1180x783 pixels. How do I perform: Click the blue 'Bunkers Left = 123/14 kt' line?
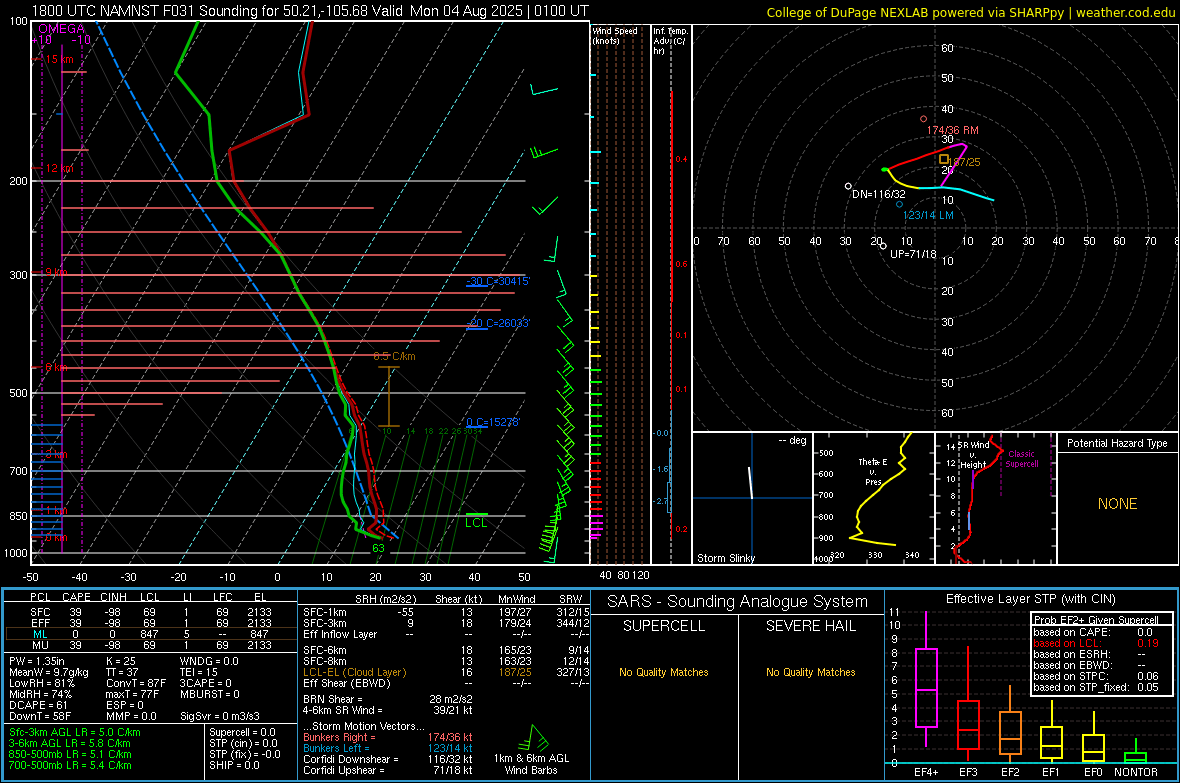(x=388, y=748)
